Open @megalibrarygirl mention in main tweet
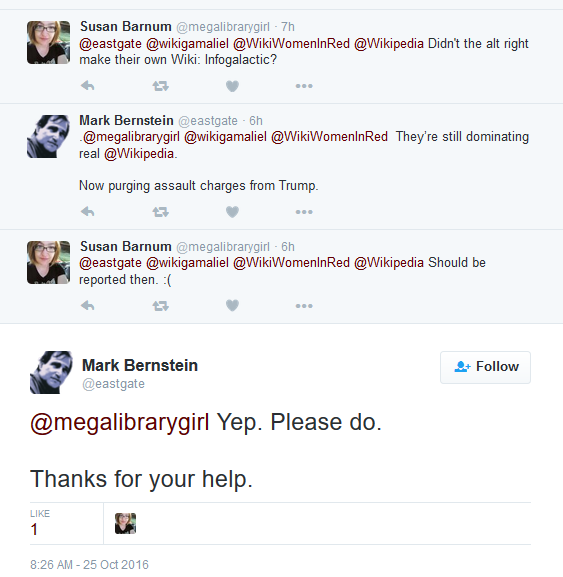This screenshot has height=577, width=563. tap(120, 422)
